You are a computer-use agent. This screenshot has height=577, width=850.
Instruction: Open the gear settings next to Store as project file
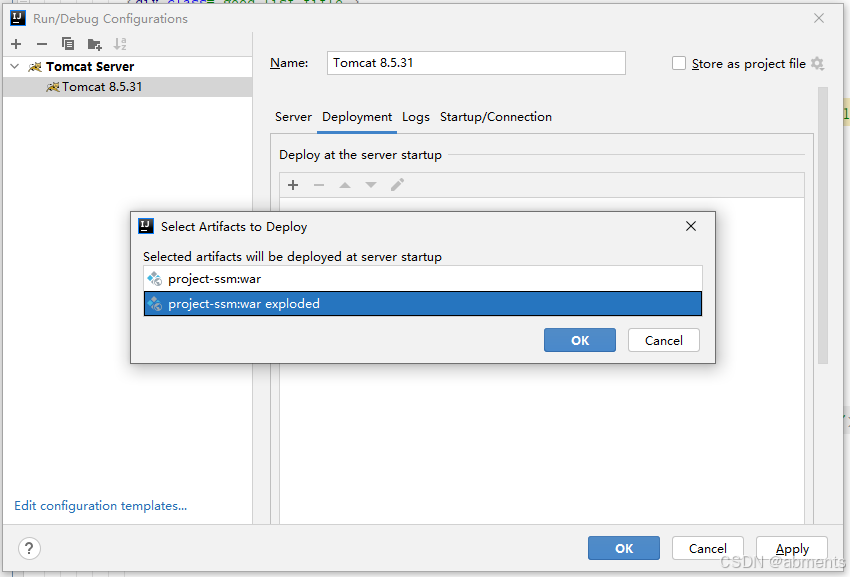pos(817,63)
